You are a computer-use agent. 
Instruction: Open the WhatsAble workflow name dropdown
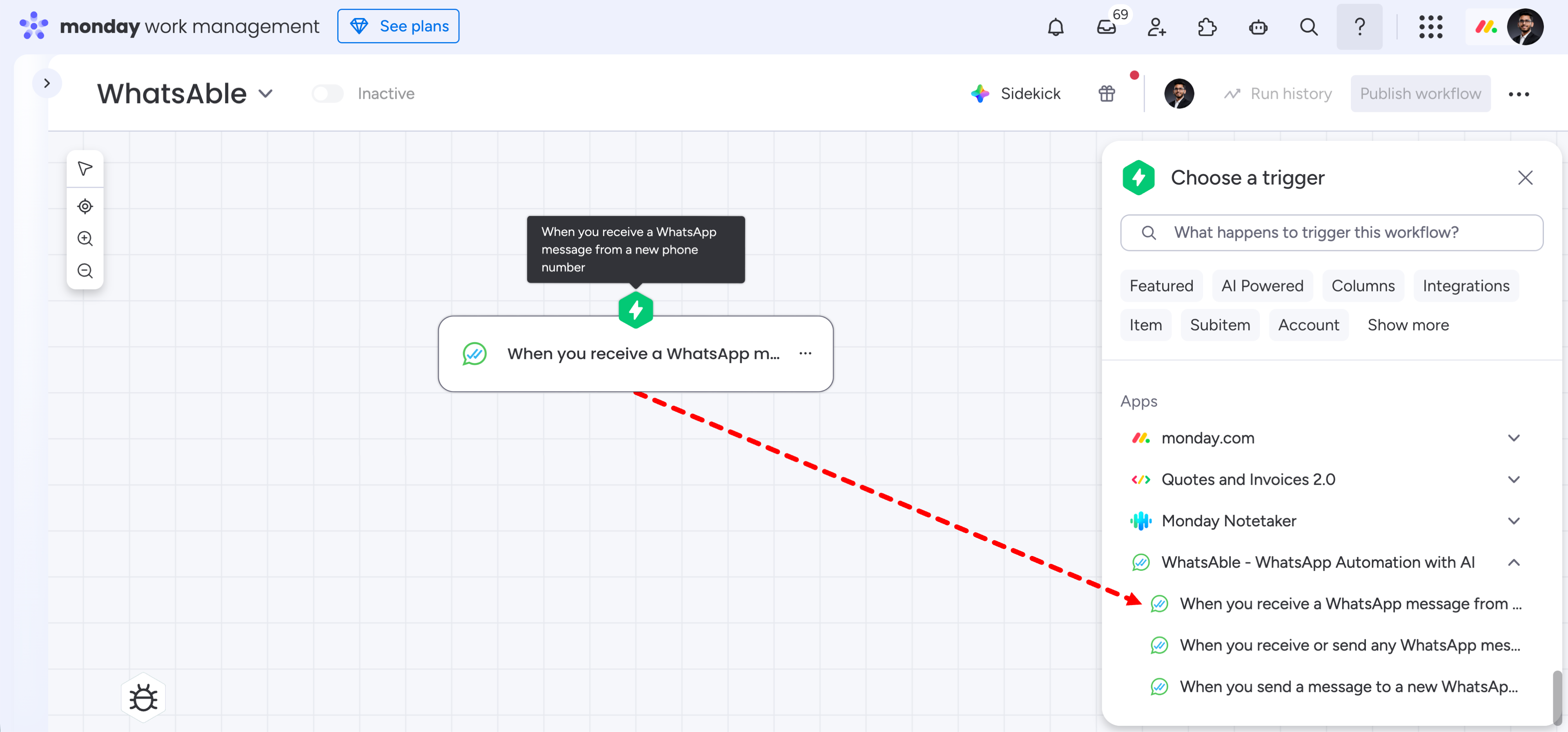[265, 94]
